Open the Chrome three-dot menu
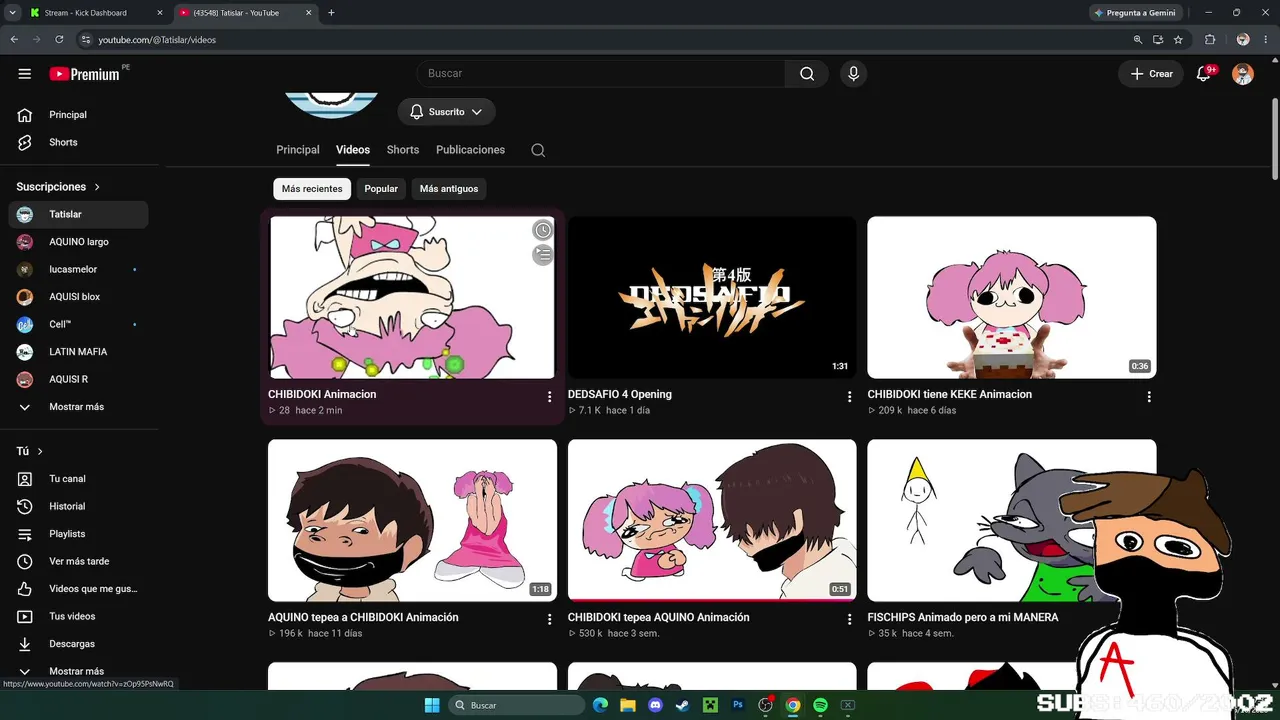1280x720 pixels. pyautogui.click(x=1266, y=40)
